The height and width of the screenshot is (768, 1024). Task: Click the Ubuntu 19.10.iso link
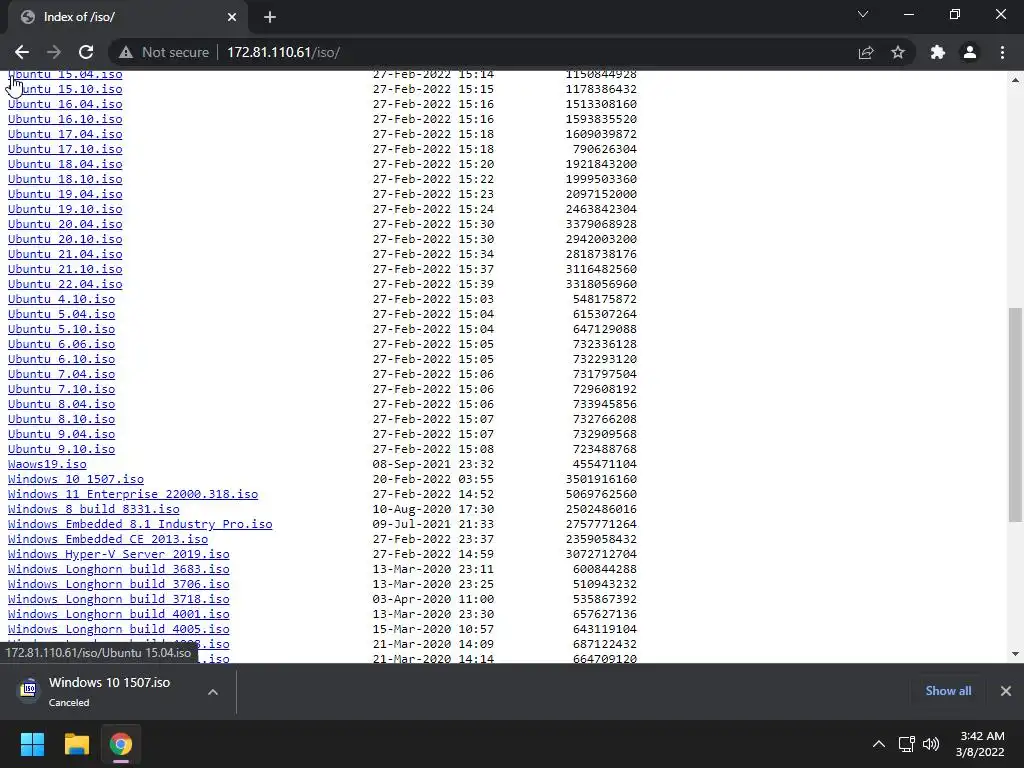[65, 209]
